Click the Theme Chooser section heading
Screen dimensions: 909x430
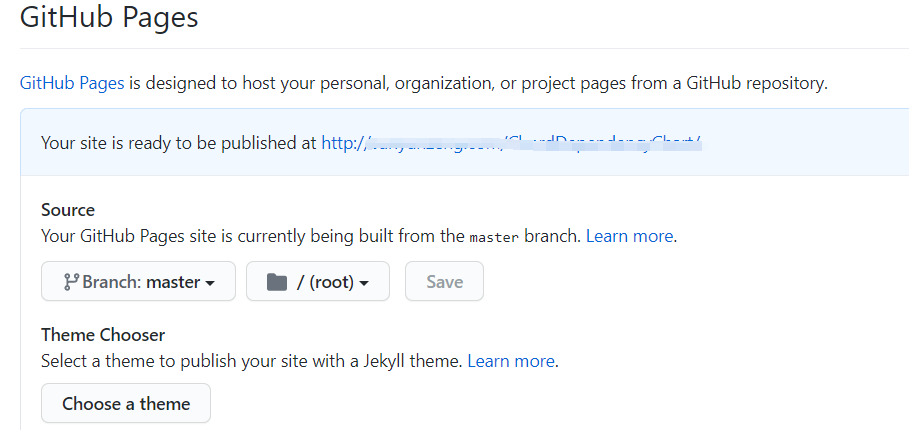tap(103, 335)
